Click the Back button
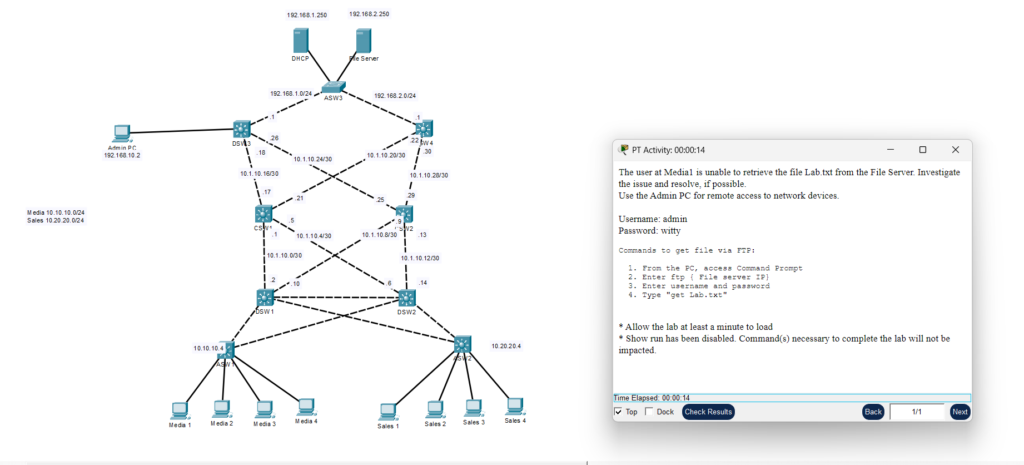The width and height of the screenshot is (1024, 465). [x=873, y=411]
